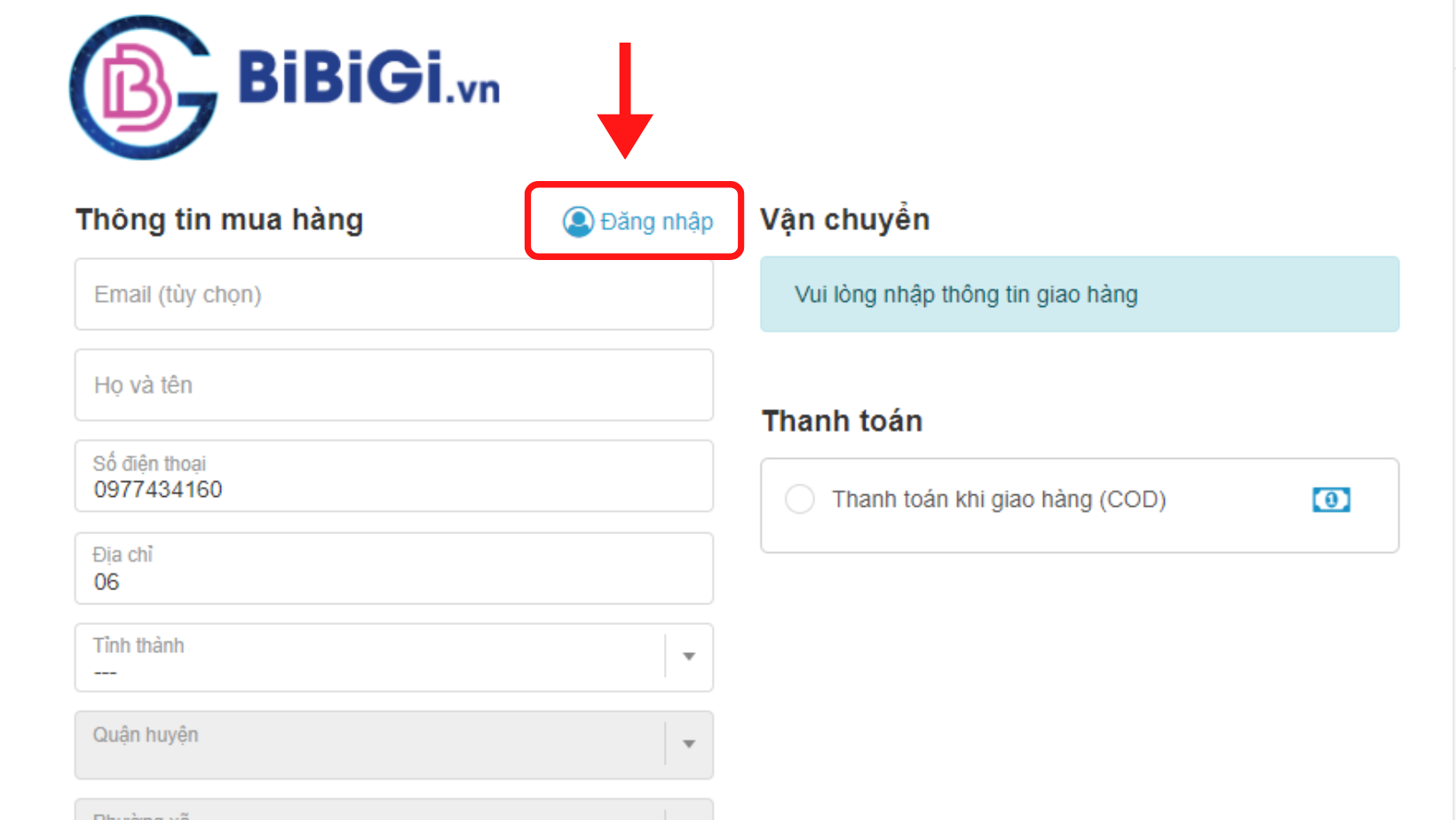
Task: Open the Phường xã dropdown at bottom
Action: 394,809
